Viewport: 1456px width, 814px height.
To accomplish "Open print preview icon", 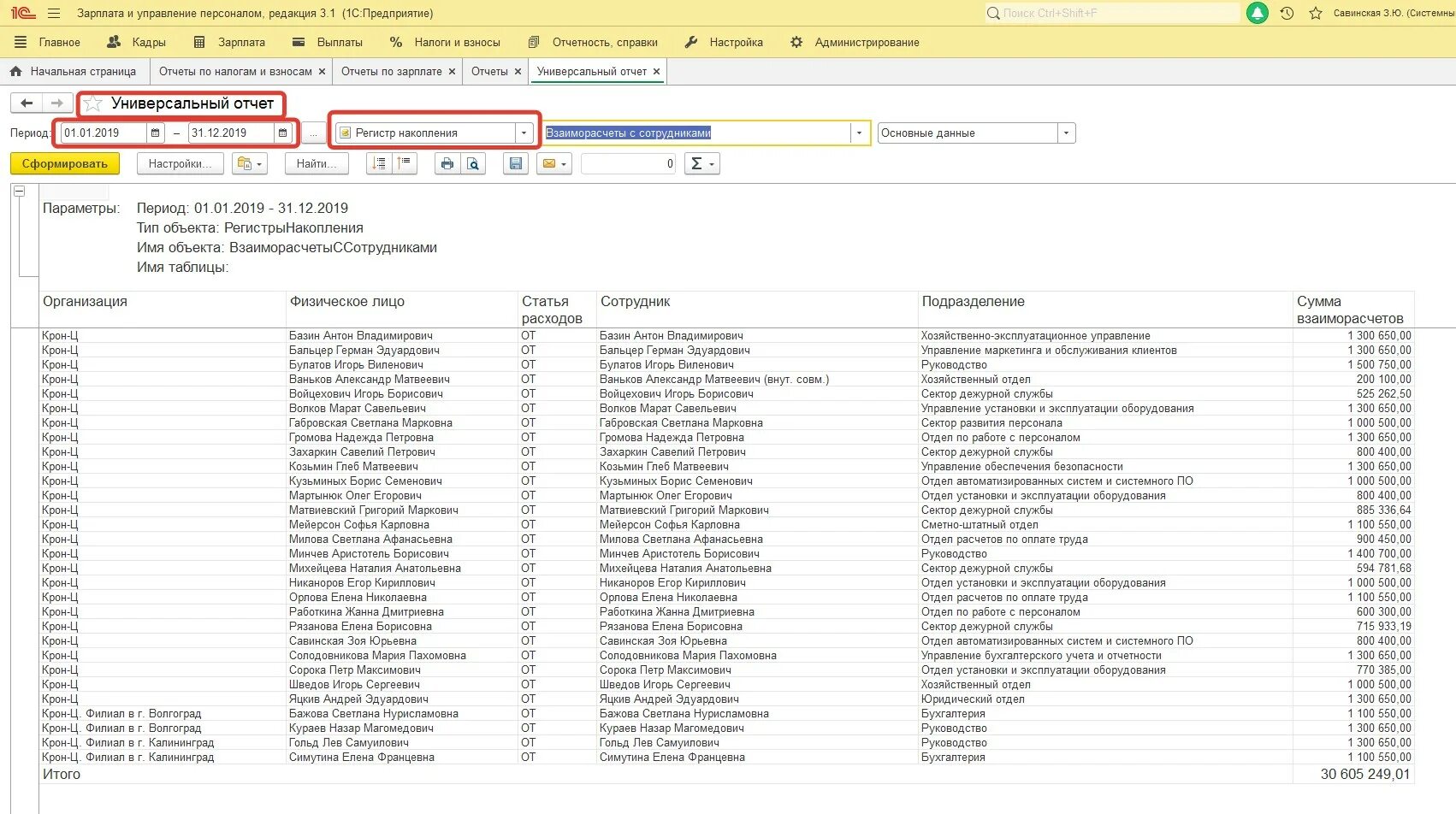I will 473,163.
